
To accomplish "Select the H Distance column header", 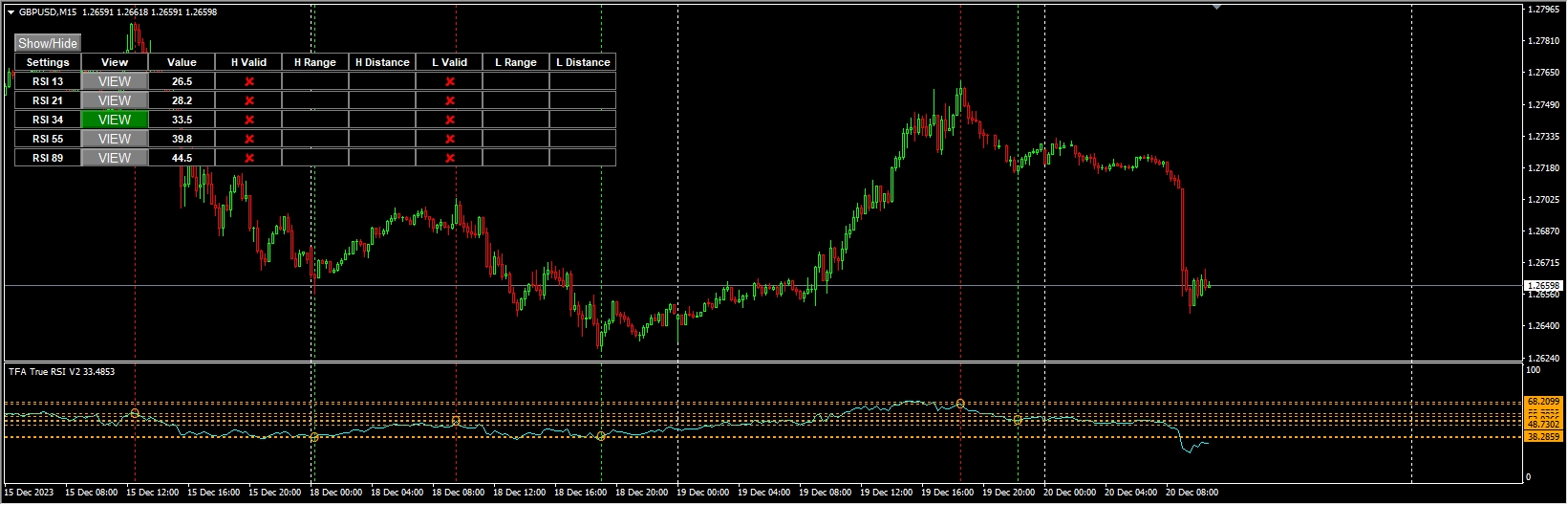I will click(x=382, y=62).
